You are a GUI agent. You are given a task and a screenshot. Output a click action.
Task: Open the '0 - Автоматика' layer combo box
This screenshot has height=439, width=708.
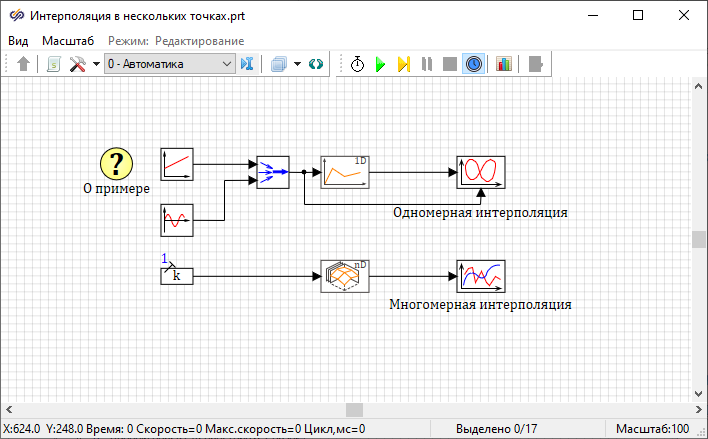click(x=169, y=64)
